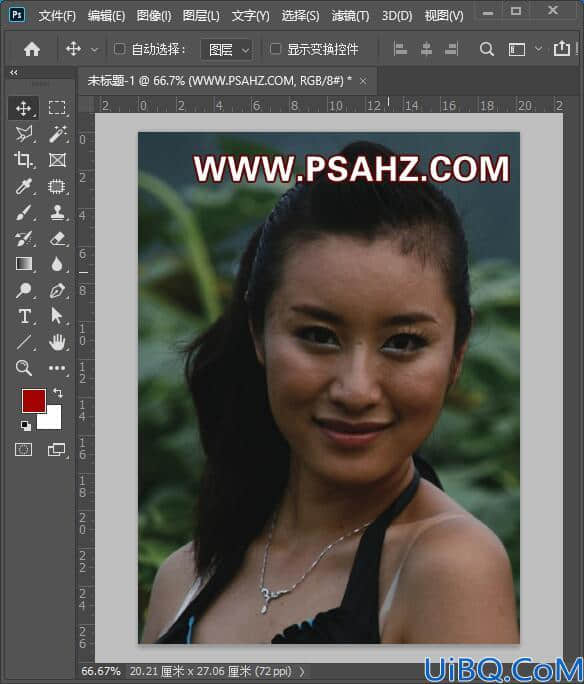Select the Hand tool

tap(57, 342)
